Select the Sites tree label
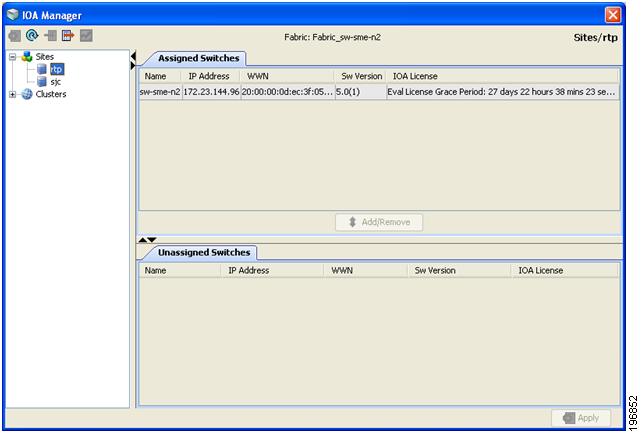Viewport: 641px width, 433px height. pos(45,56)
